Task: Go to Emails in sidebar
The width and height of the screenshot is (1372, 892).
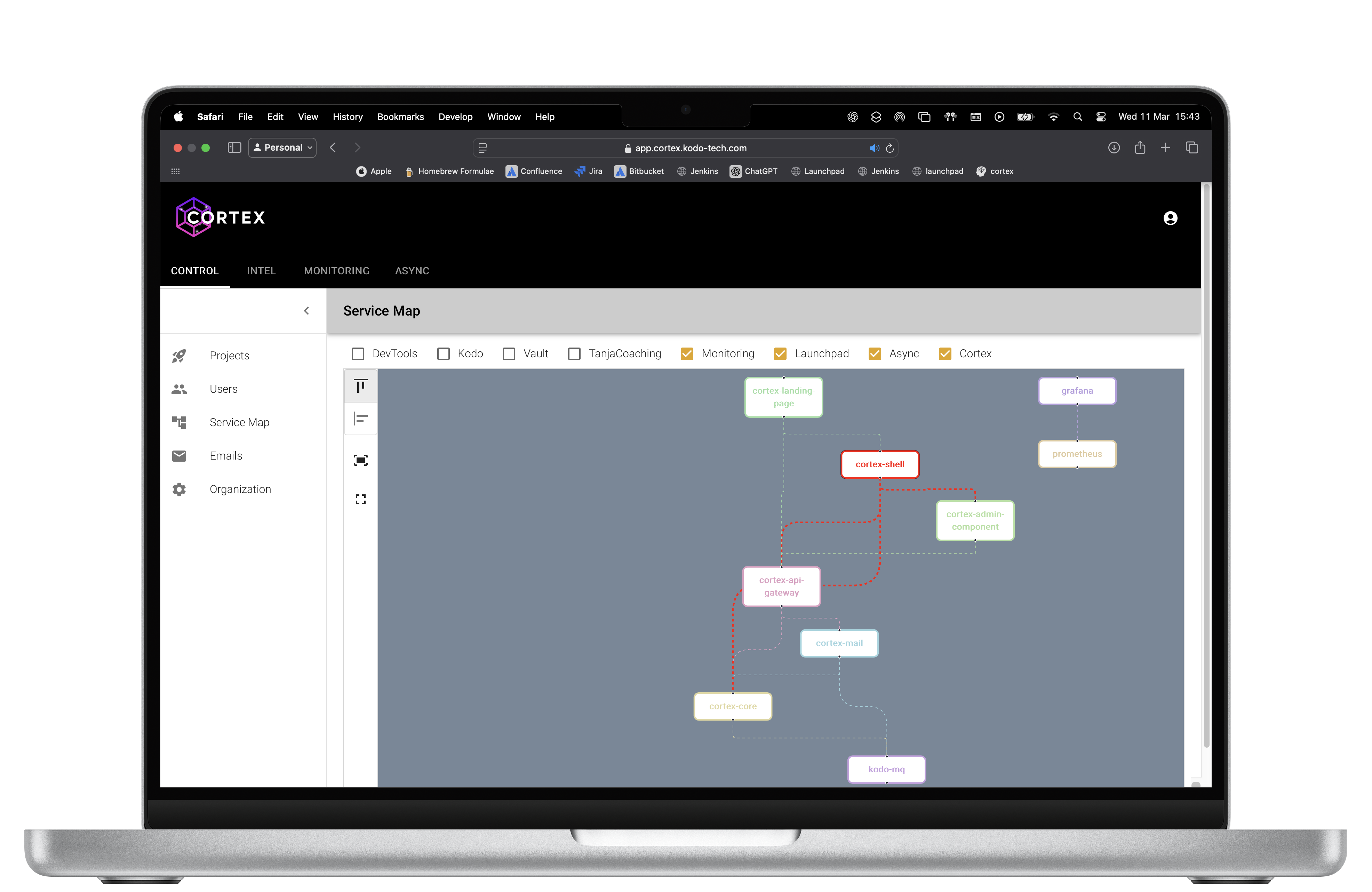Action: click(225, 456)
